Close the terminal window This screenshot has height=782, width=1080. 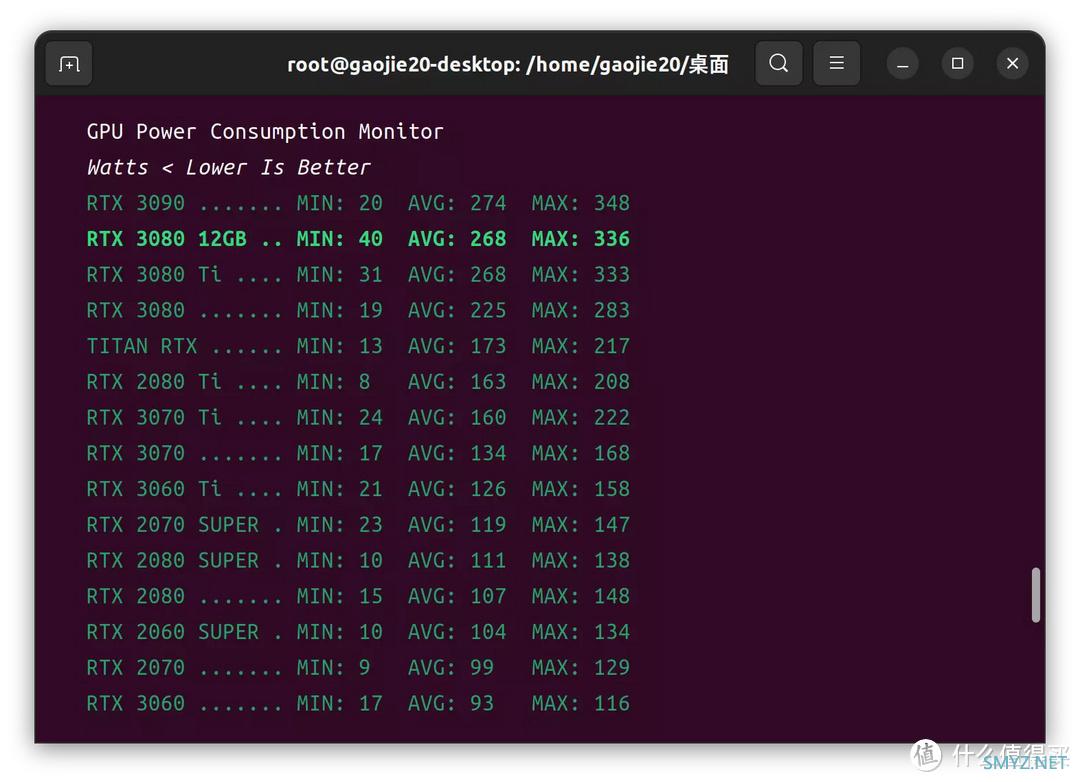(1012, 64)
